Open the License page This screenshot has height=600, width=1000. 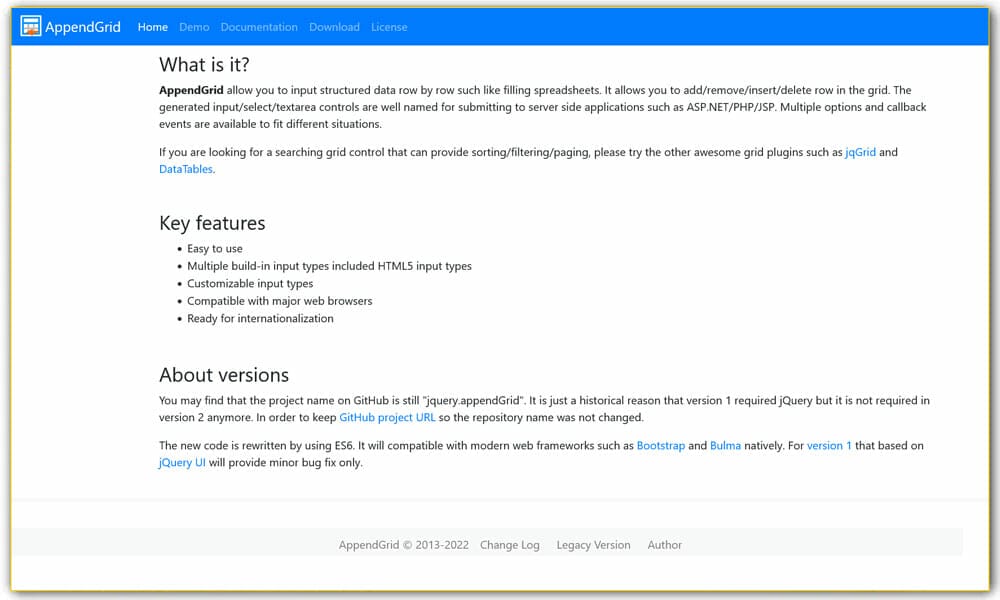tap(389, 27)
